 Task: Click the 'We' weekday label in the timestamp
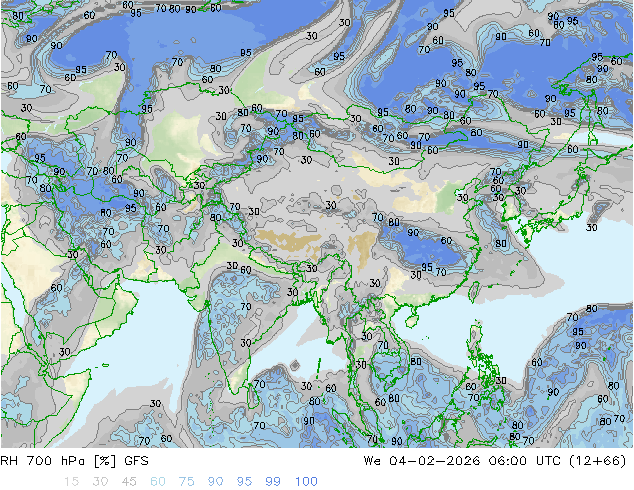(372, 461)
